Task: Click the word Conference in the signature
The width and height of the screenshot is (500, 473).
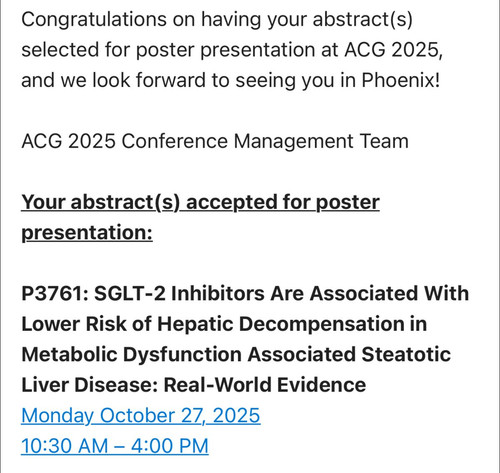Action: click(175, 141)
